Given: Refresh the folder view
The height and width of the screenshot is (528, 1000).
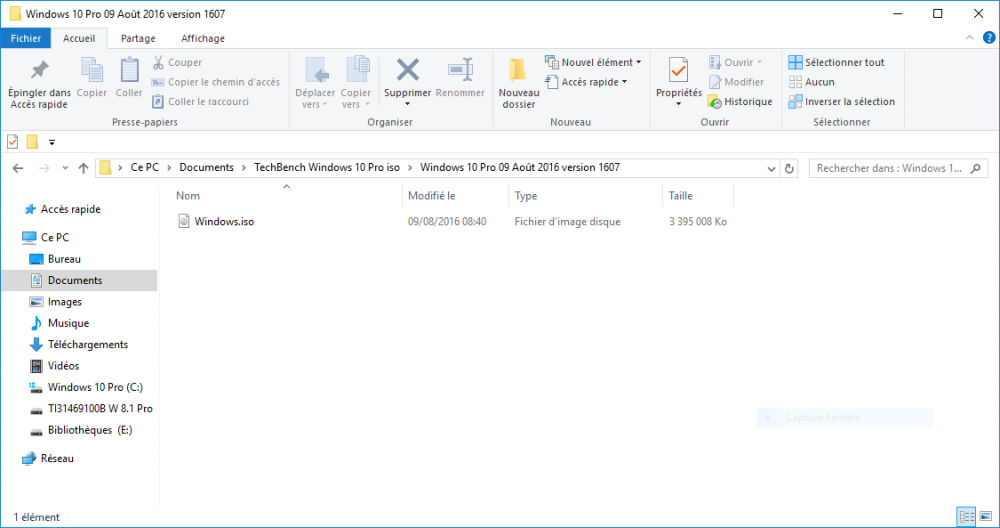Looking at the screenshot, I should pos(789,168).
